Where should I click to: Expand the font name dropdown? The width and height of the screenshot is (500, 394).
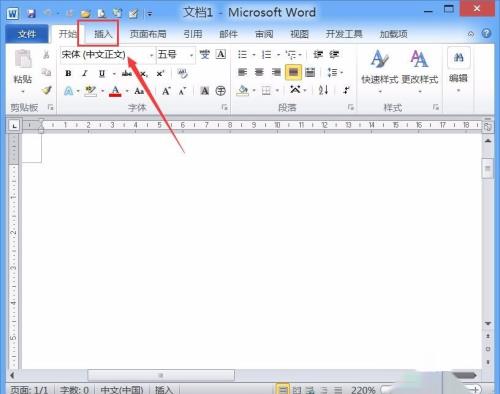(x=151, y=55)
